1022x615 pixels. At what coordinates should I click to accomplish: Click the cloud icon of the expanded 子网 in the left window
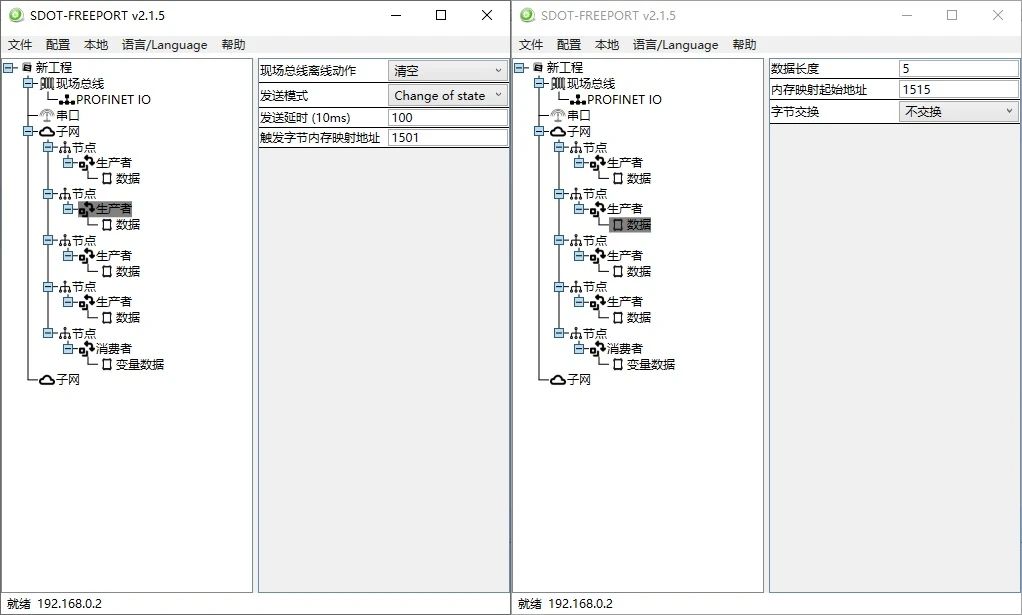tap(47, 132)
